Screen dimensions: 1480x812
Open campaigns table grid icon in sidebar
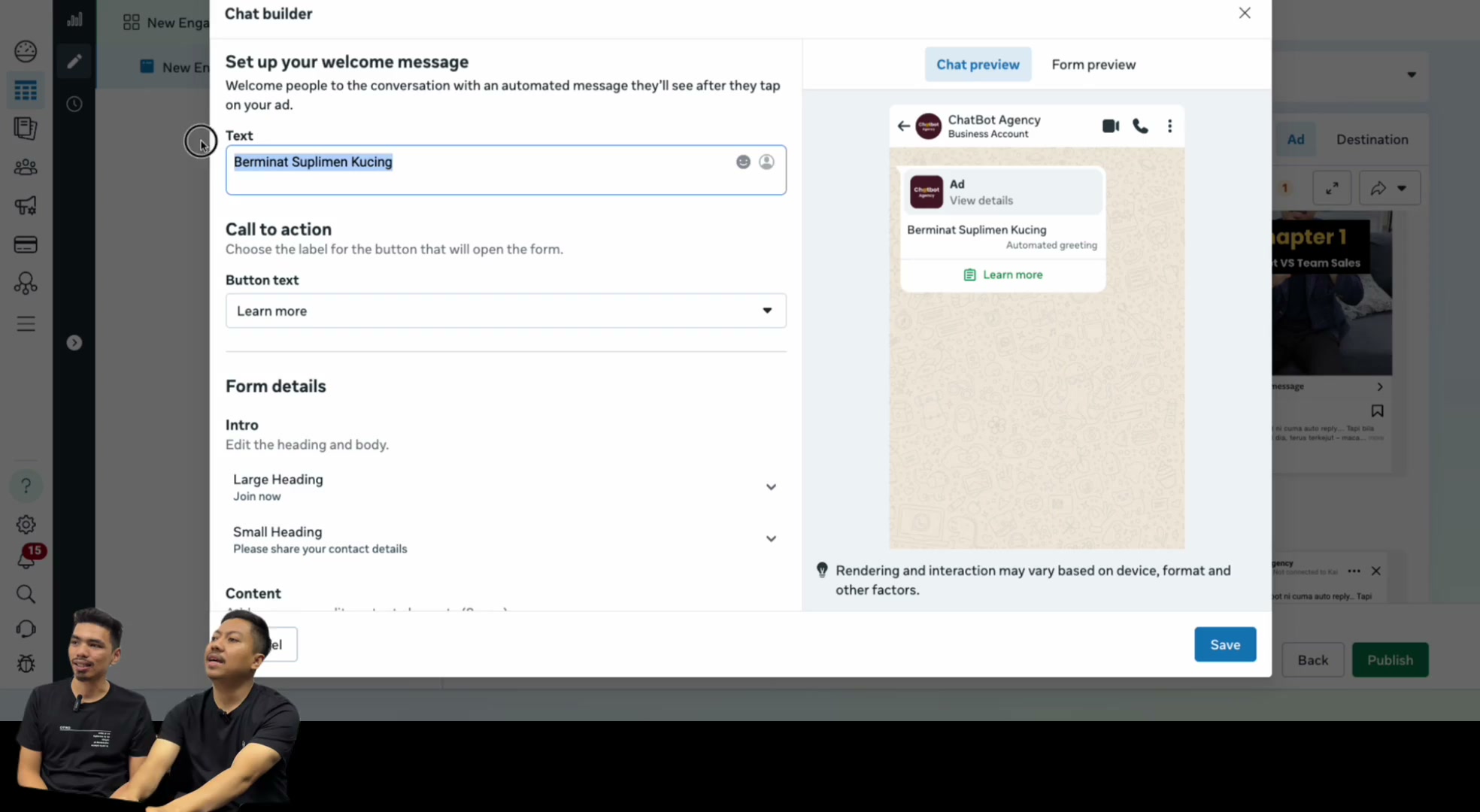click(x=26, y=91)
